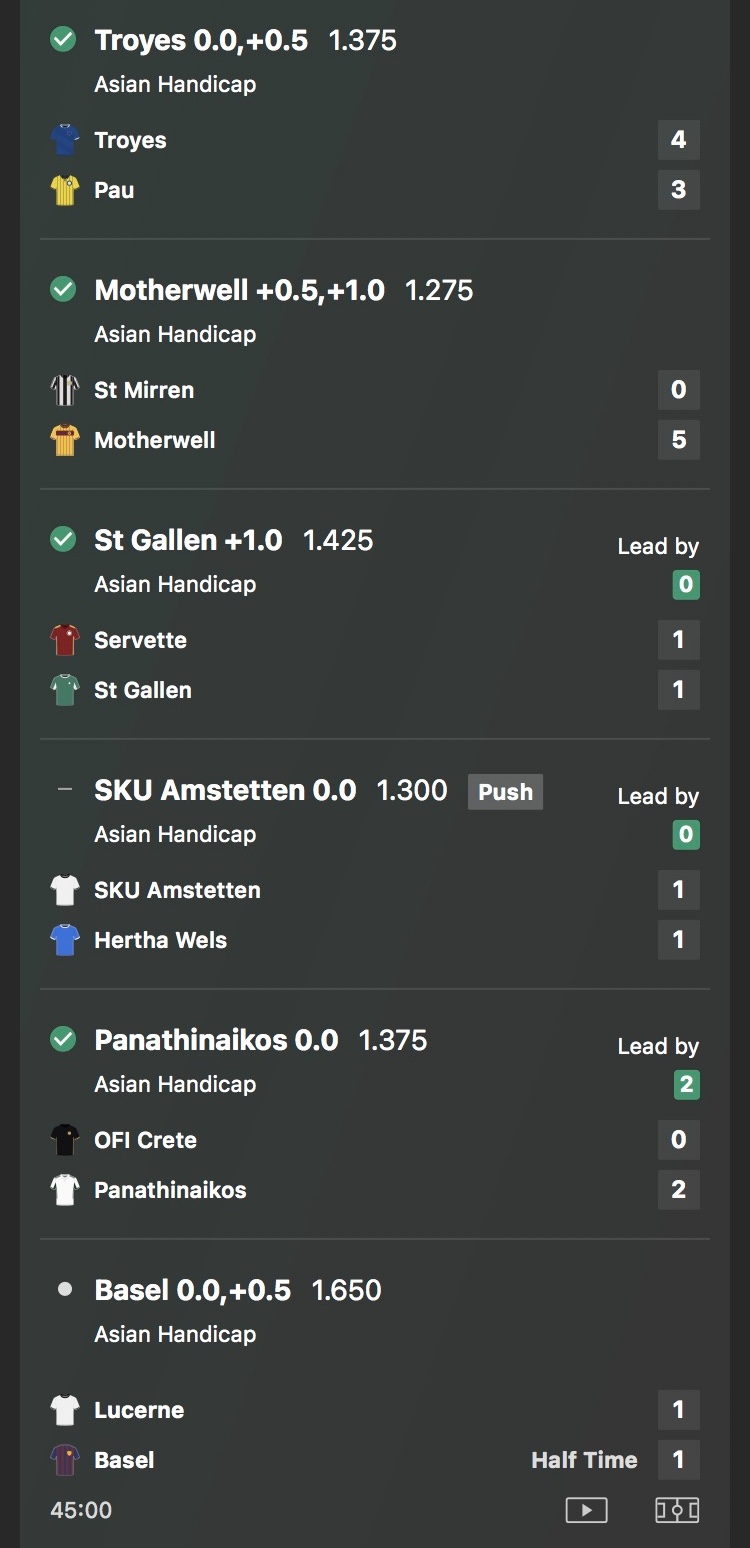
Task: Click the Motherwell score of 5
Action: 678,440
